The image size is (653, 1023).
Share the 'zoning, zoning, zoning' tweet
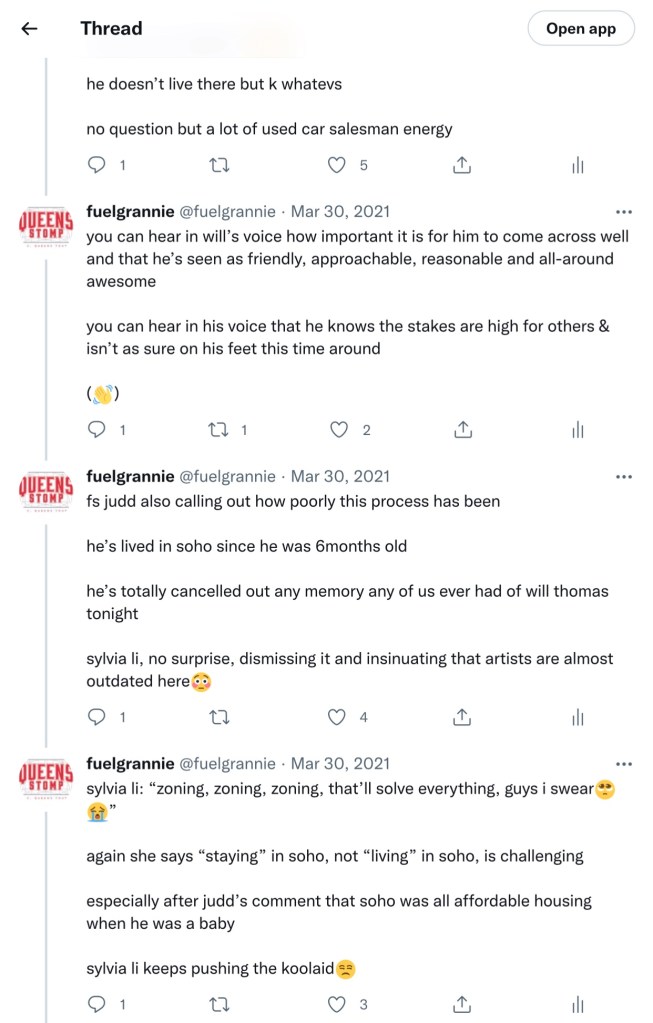tap(463, 1004)
